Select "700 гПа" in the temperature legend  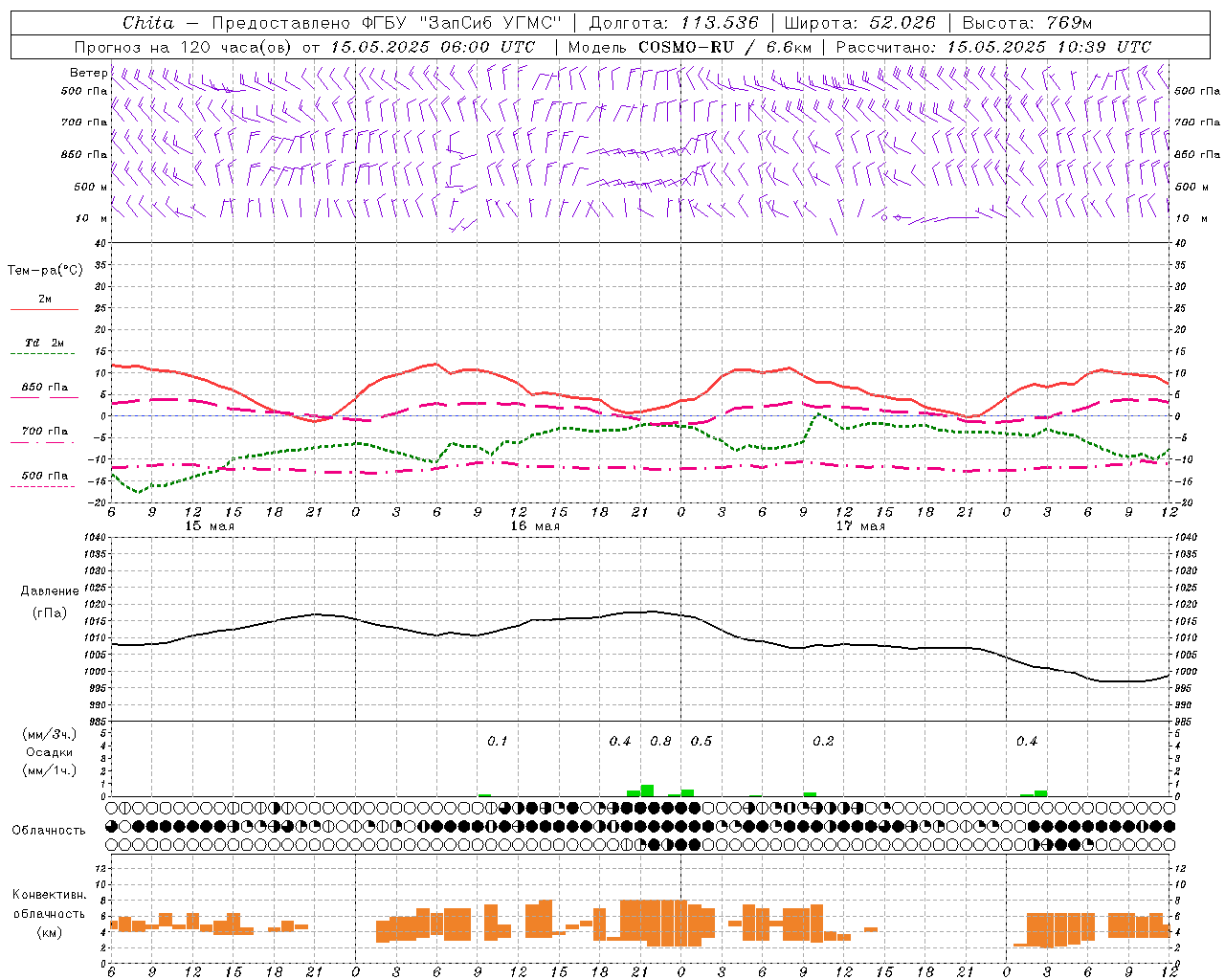click(45, 432)
